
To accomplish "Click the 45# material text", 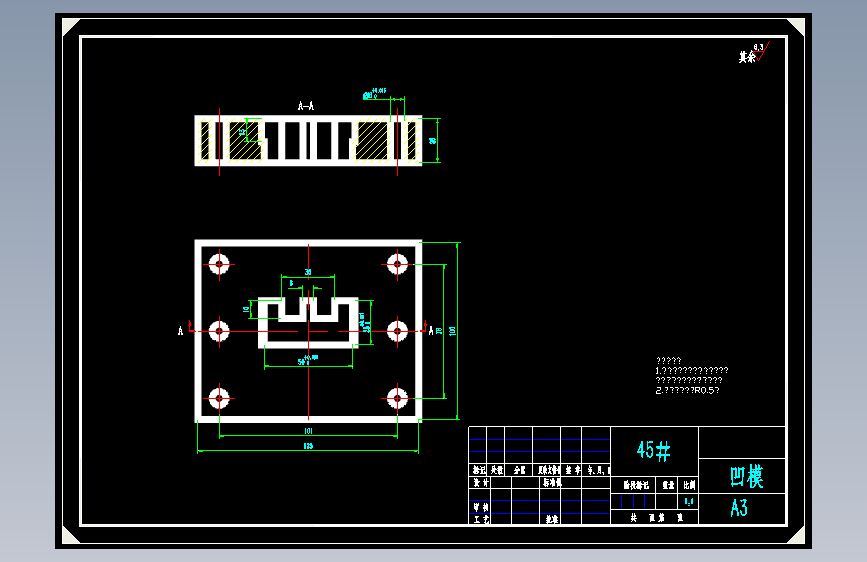I will 654,451.
